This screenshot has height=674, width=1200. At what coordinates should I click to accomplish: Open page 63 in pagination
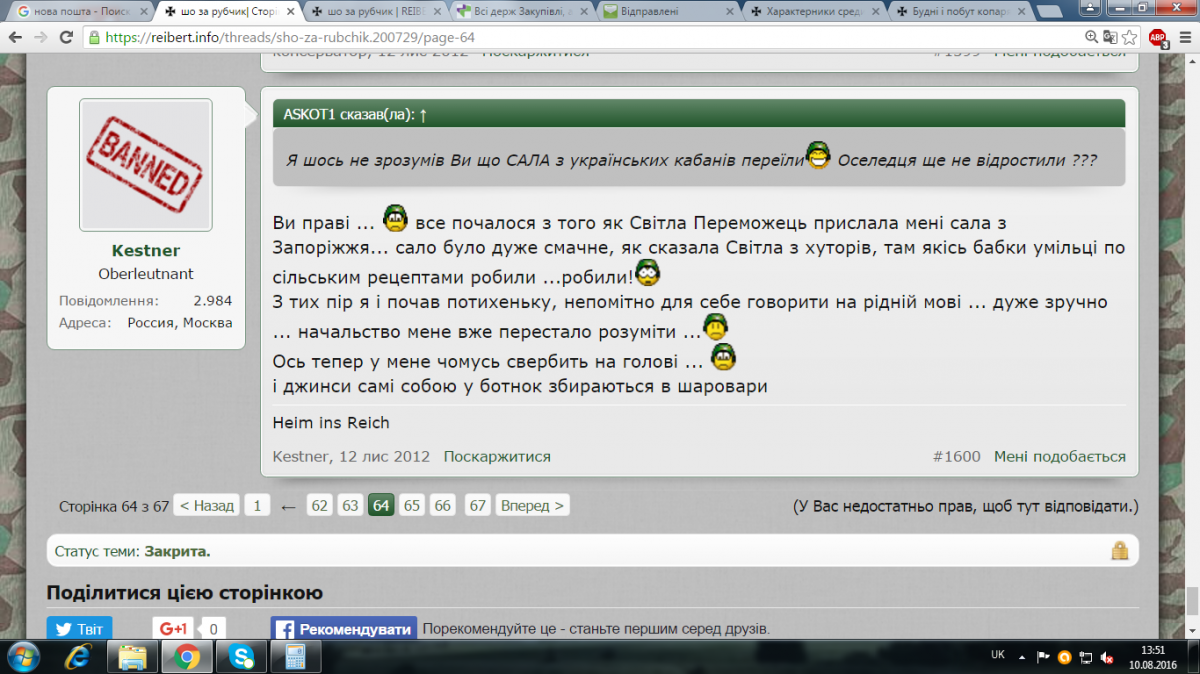point(350,506)
